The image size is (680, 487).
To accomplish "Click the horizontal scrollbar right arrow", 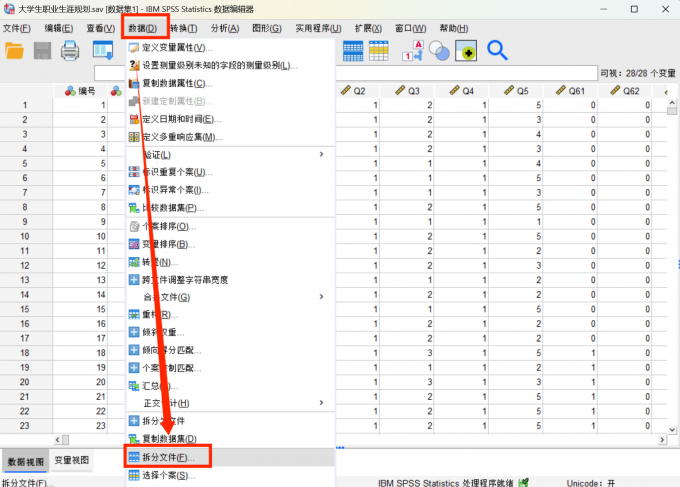I will click(x=662, y=440).
